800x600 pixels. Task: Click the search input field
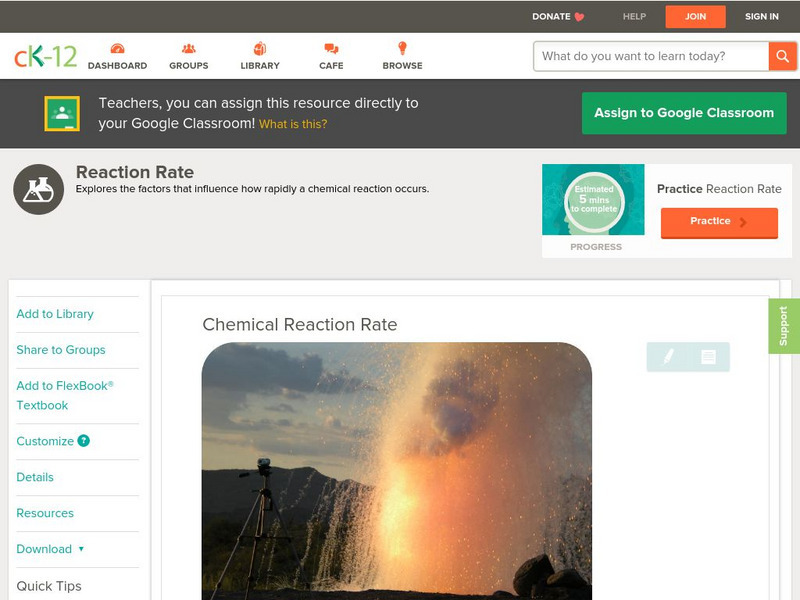pos(651,56)
